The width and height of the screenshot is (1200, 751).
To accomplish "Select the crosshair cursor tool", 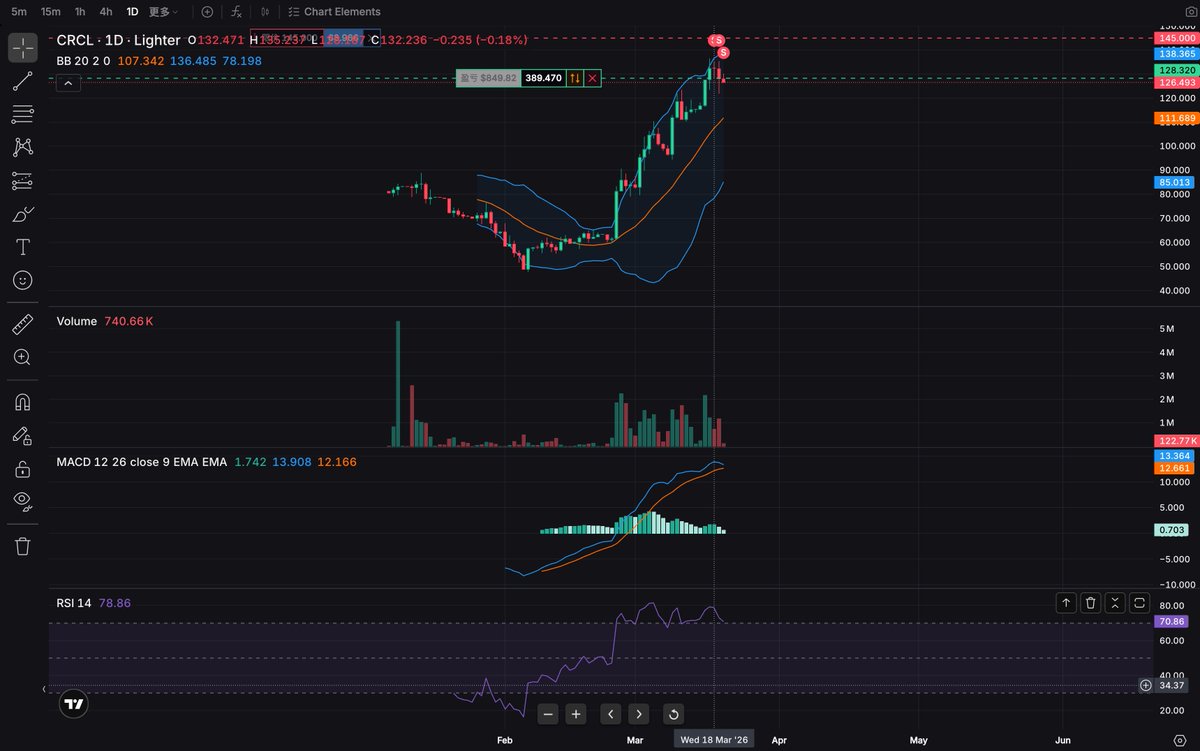I will [22, 47].
